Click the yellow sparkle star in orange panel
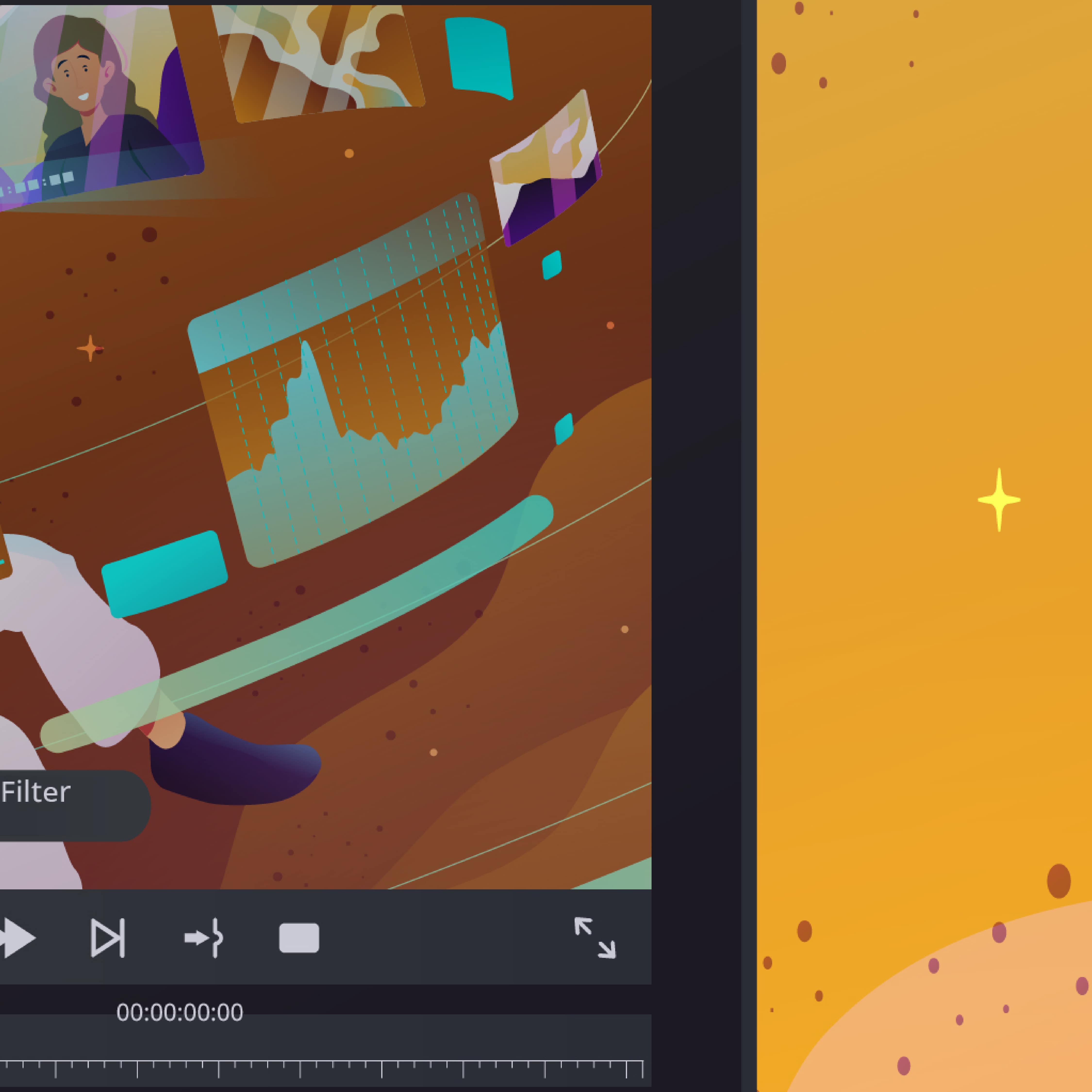1092x1092 pixels. pyautogui.click(x=999, y=500)
